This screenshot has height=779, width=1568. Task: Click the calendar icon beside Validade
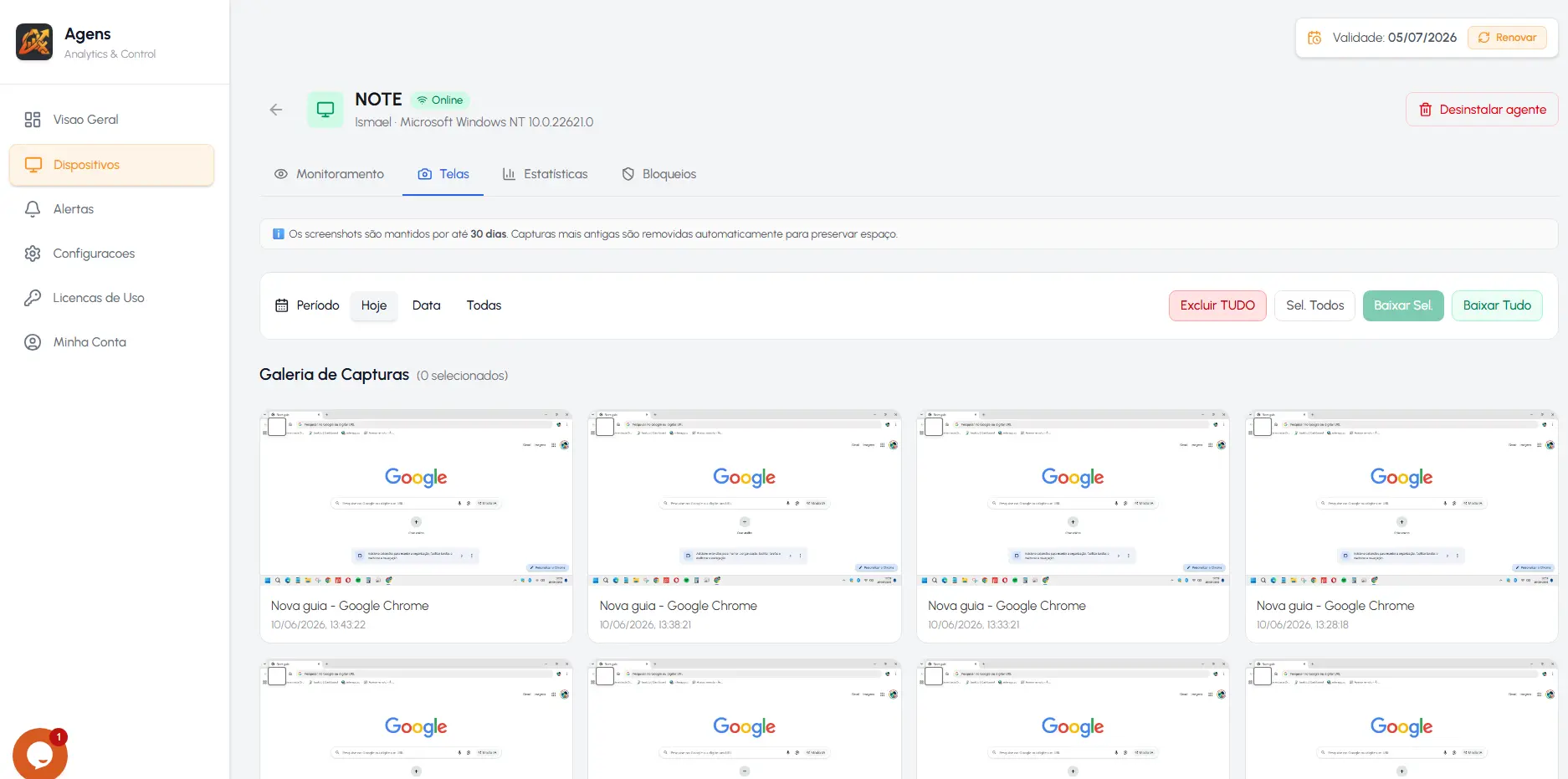coord(1314,38)
